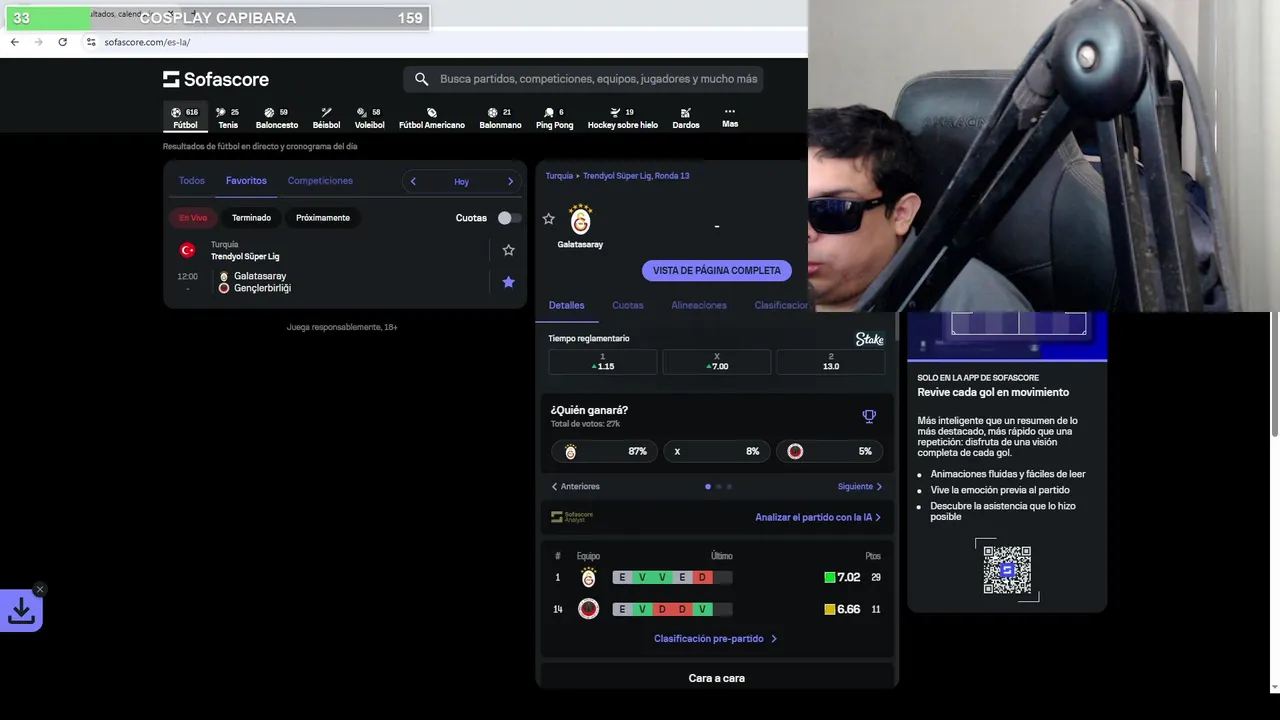Viewport: 1280px width, 720px height.
Task: Open Turquía breadcrumb link
Action: [x=559, y=176]
